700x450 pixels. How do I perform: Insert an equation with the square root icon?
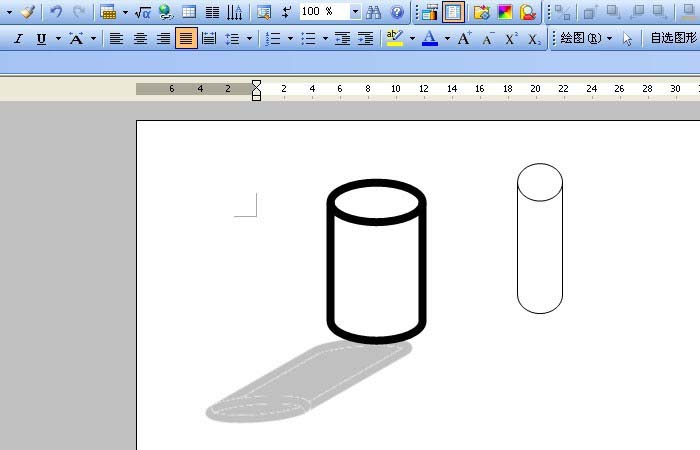click(x=143, y=12)
